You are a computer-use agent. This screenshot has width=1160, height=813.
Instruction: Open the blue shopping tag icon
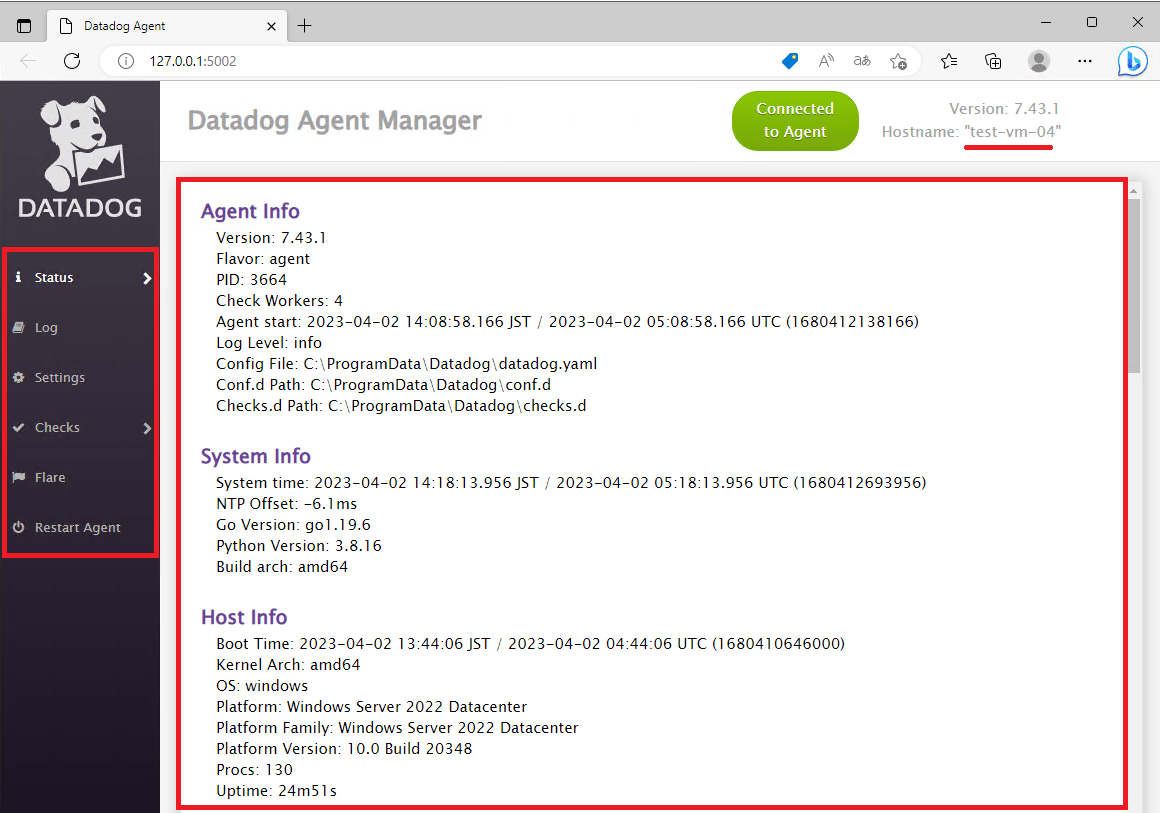click(790, 61)
